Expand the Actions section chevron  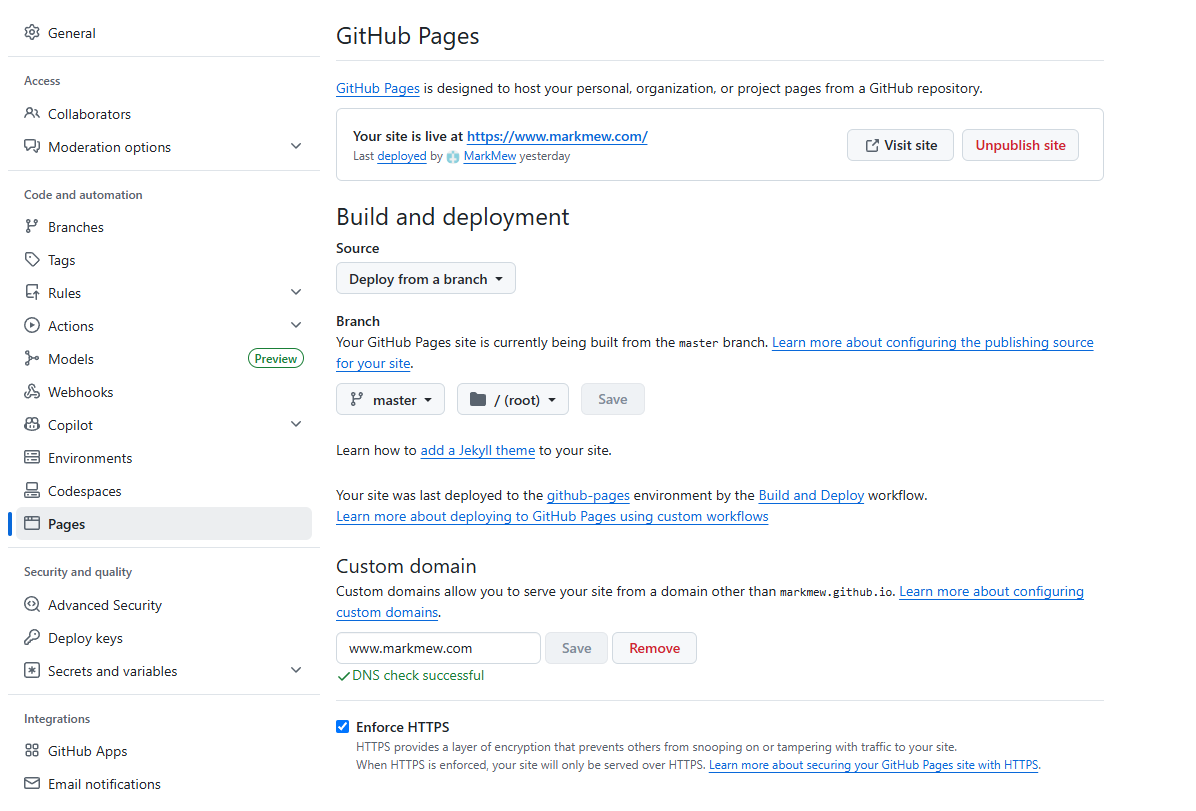tap(296, 325)
